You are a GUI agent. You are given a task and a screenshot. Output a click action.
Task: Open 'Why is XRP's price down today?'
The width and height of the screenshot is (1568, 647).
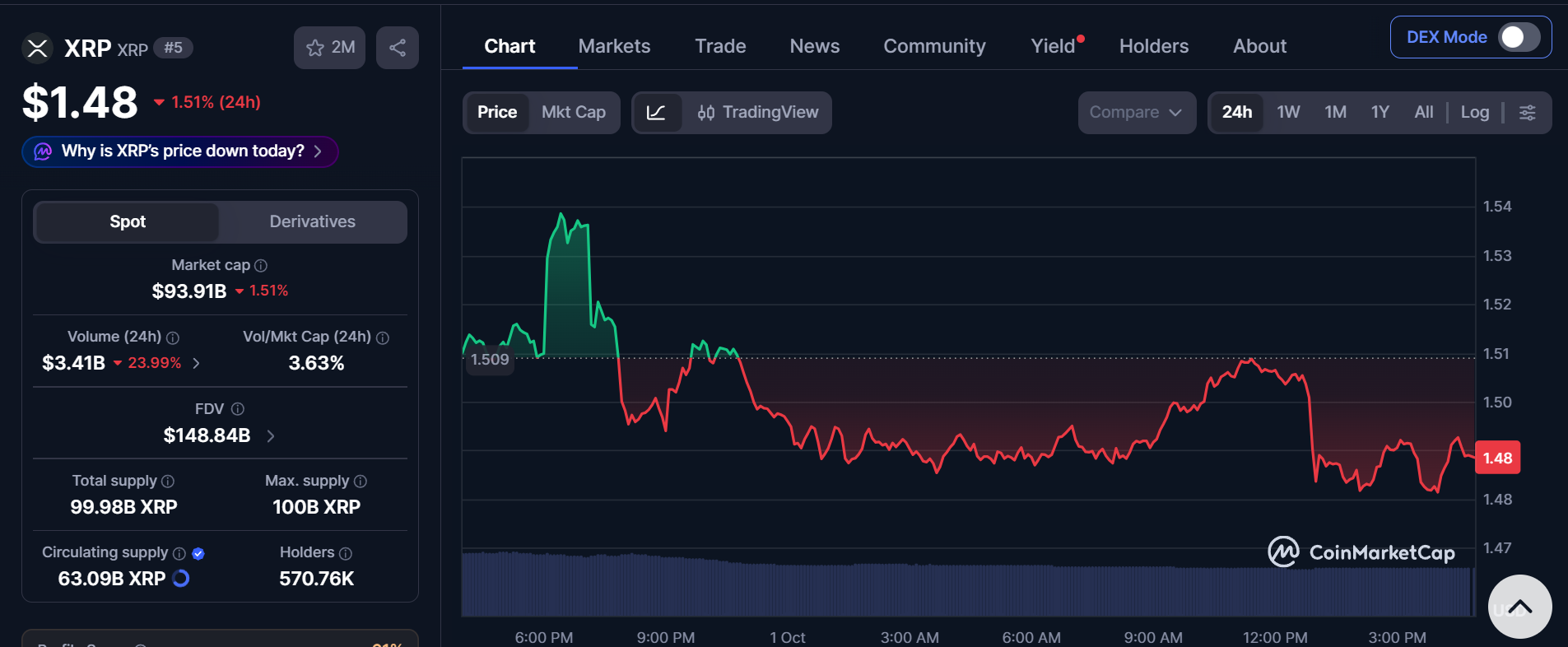pos(180,151)
